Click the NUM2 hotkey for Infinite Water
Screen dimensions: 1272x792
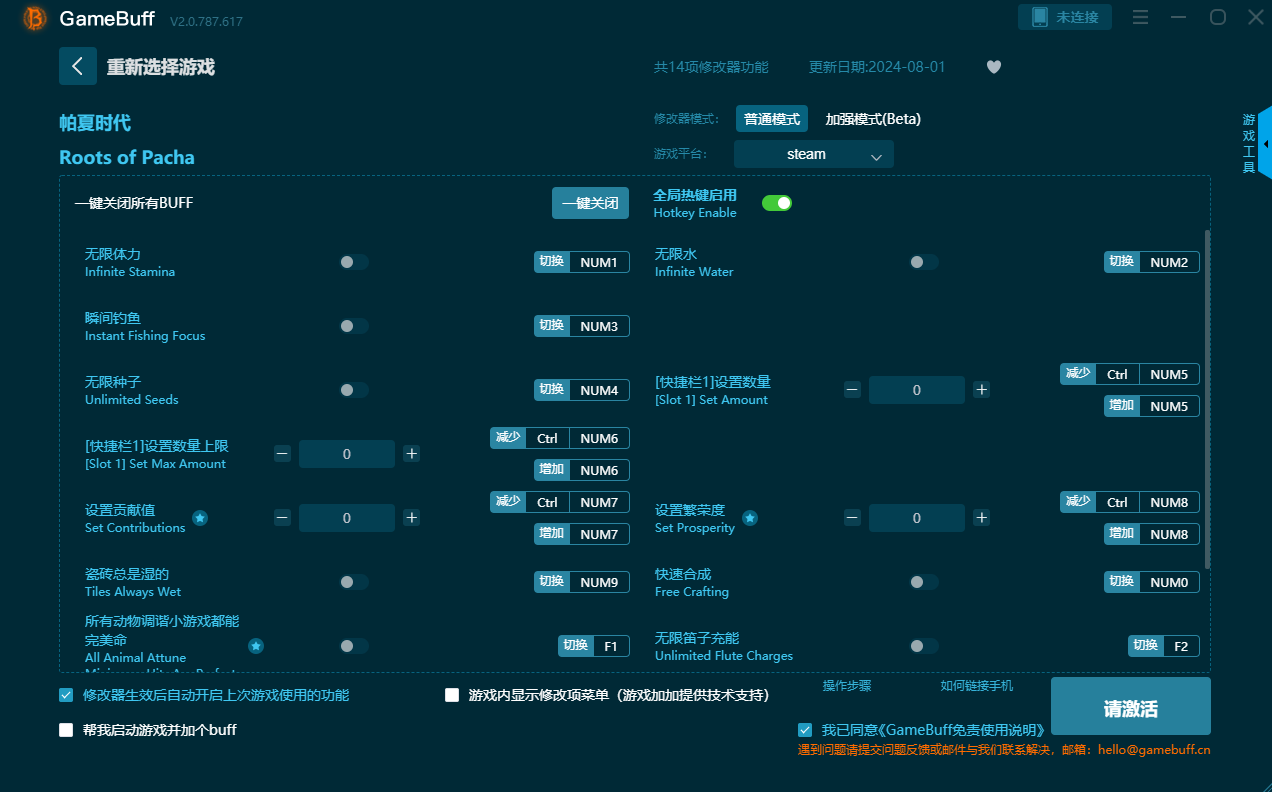click(x=1169, y=262)
